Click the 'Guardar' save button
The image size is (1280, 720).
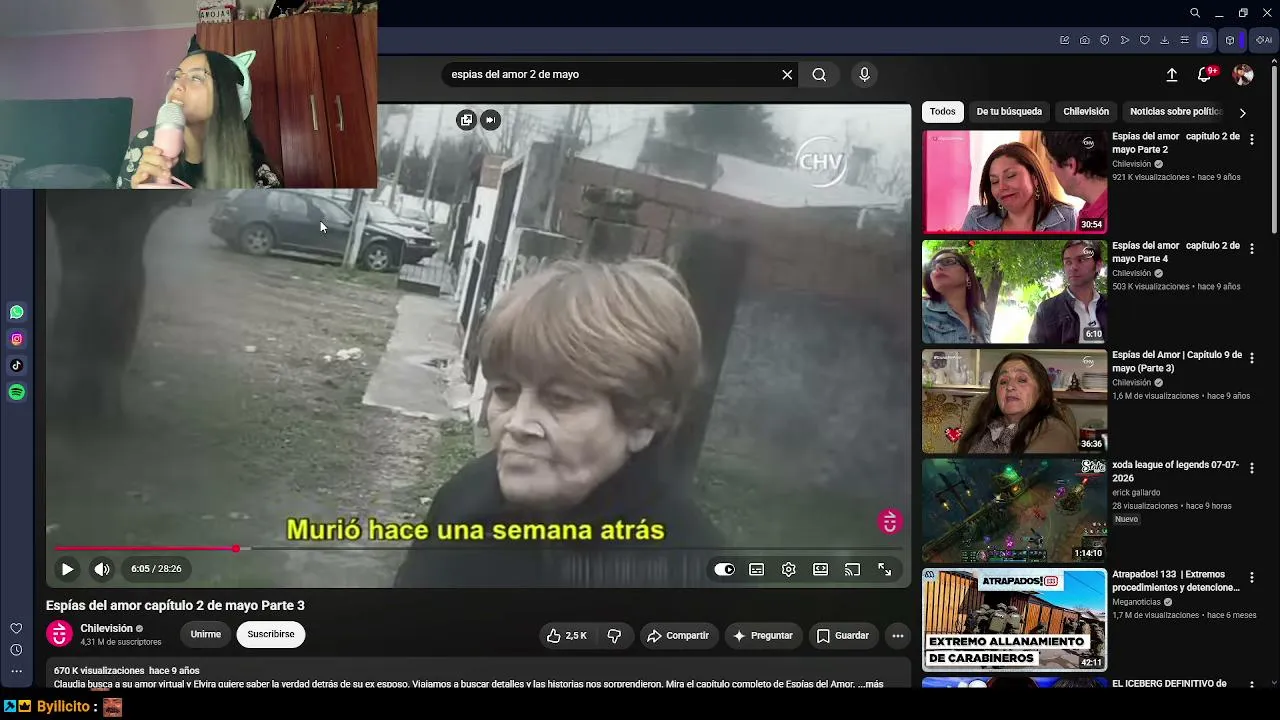[x=843, y=635]
